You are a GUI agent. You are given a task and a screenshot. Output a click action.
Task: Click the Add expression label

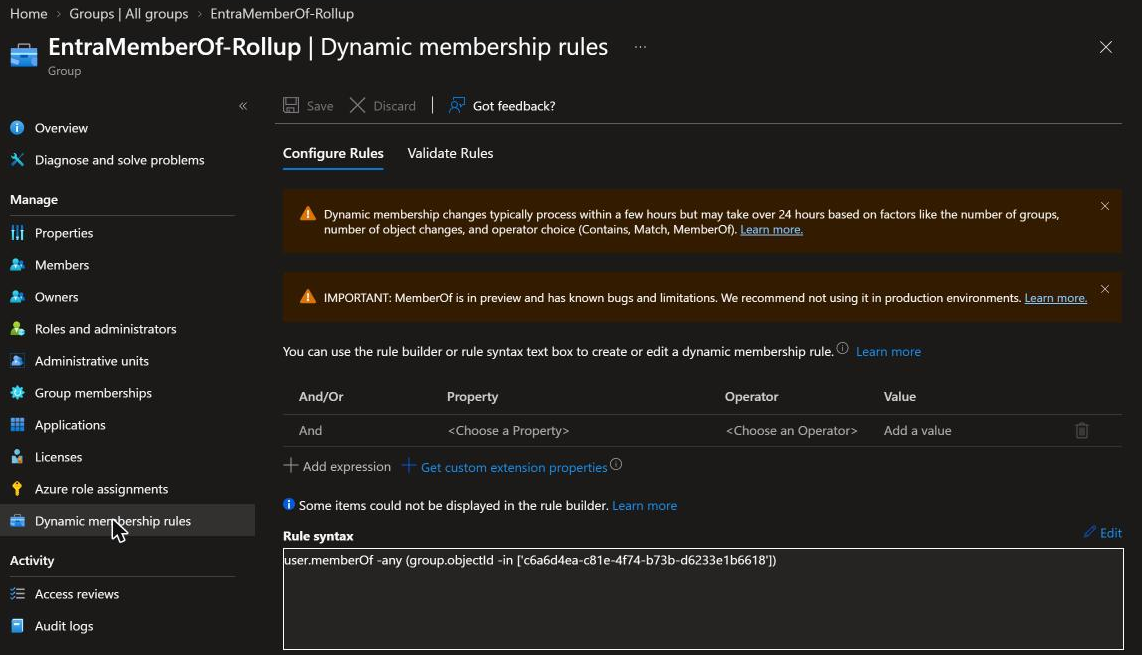pos(347,466)
